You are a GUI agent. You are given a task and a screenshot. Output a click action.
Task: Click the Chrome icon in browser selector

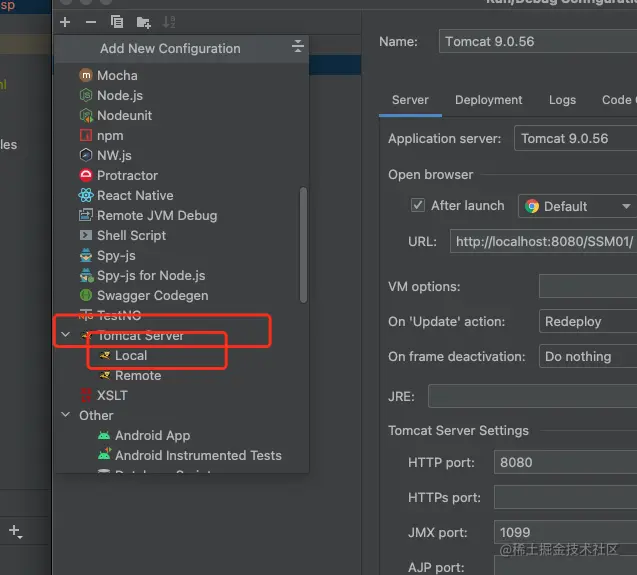532,206
